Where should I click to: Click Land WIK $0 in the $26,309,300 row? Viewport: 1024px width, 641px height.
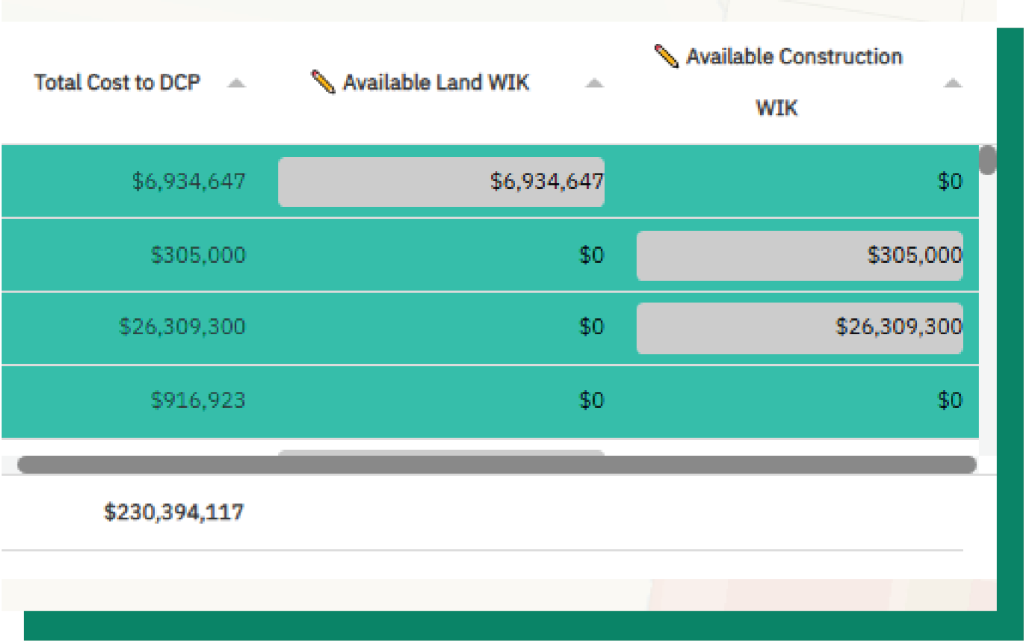click(x=592, y=328)
